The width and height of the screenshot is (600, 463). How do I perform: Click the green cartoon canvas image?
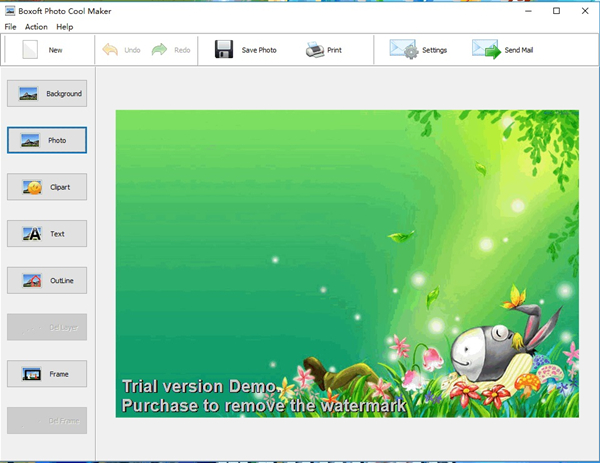347,264
